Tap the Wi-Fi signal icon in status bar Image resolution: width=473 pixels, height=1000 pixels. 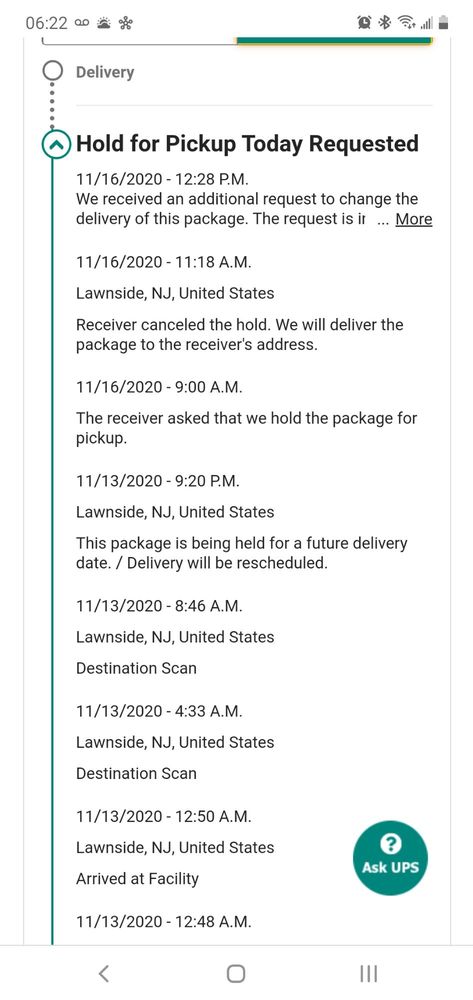pyautogui.click(x=405, y=23)
